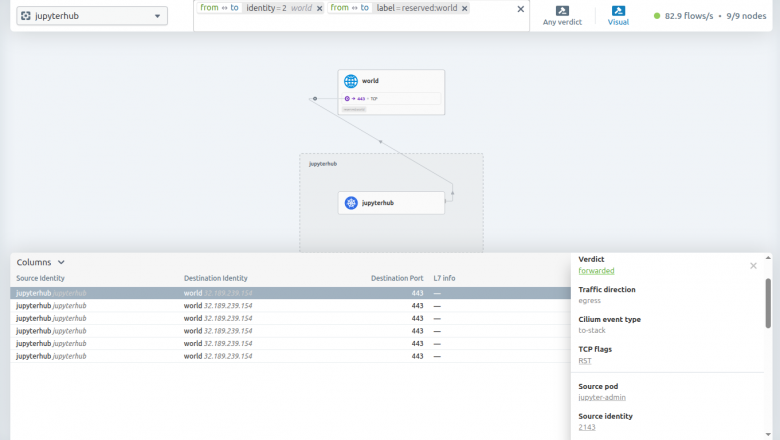
Task: Select the jupyterhub Kubernetes wheel icon
Action: 351,203
